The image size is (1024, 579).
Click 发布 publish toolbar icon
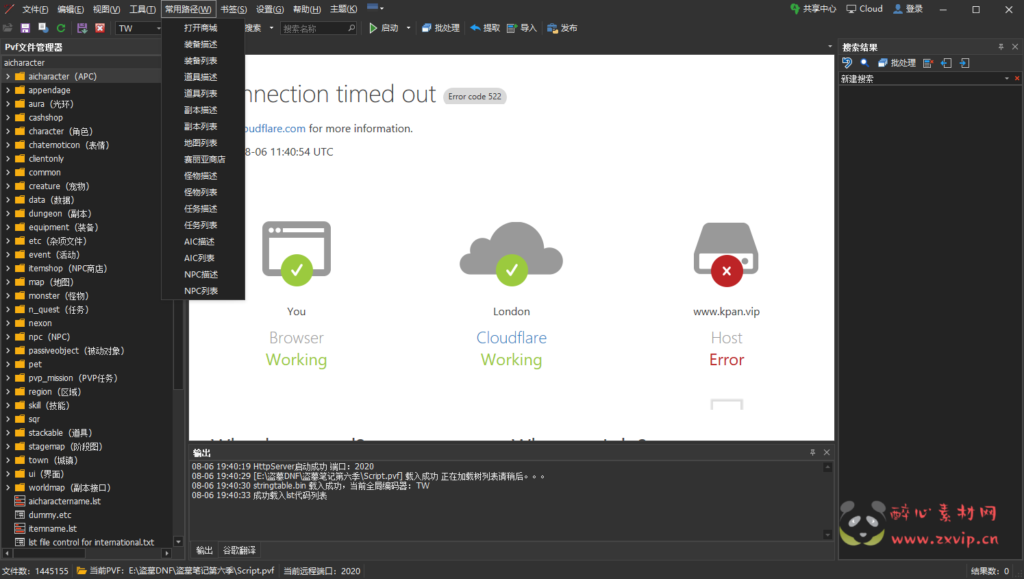561,28
